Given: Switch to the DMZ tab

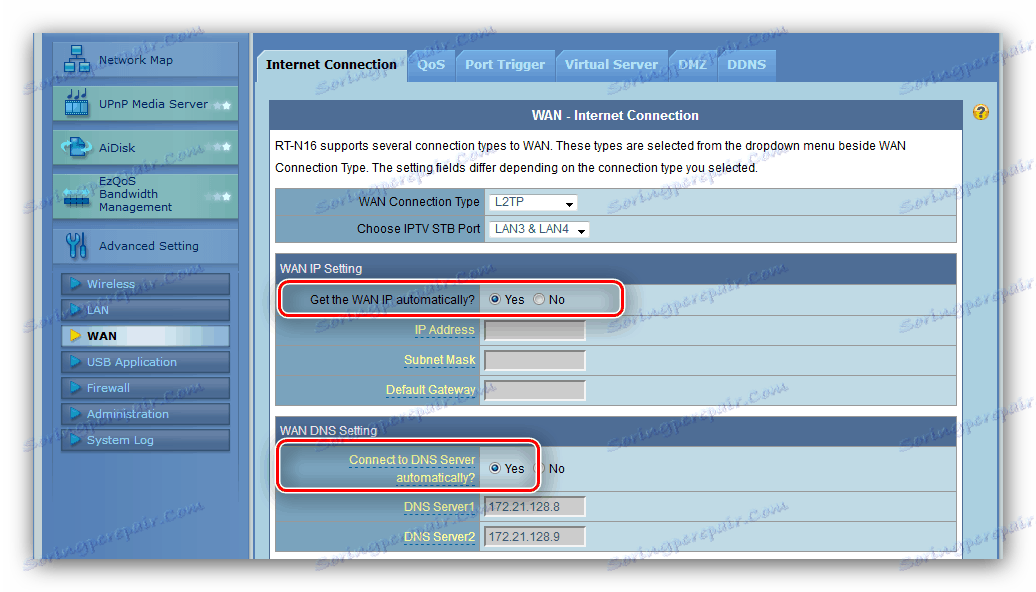Looking at the screenshot, I should (692, 65).
